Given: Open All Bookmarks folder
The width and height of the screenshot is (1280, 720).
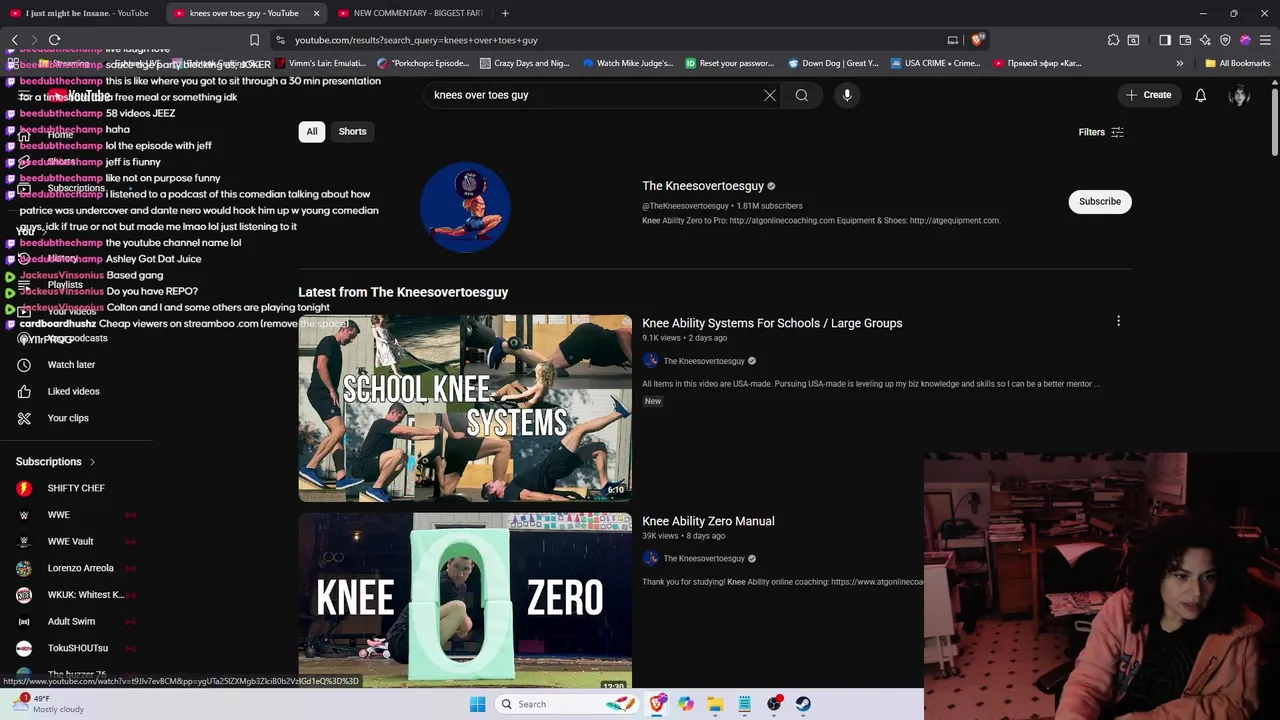Looking at the screenshot, I should coord(1237,63).
